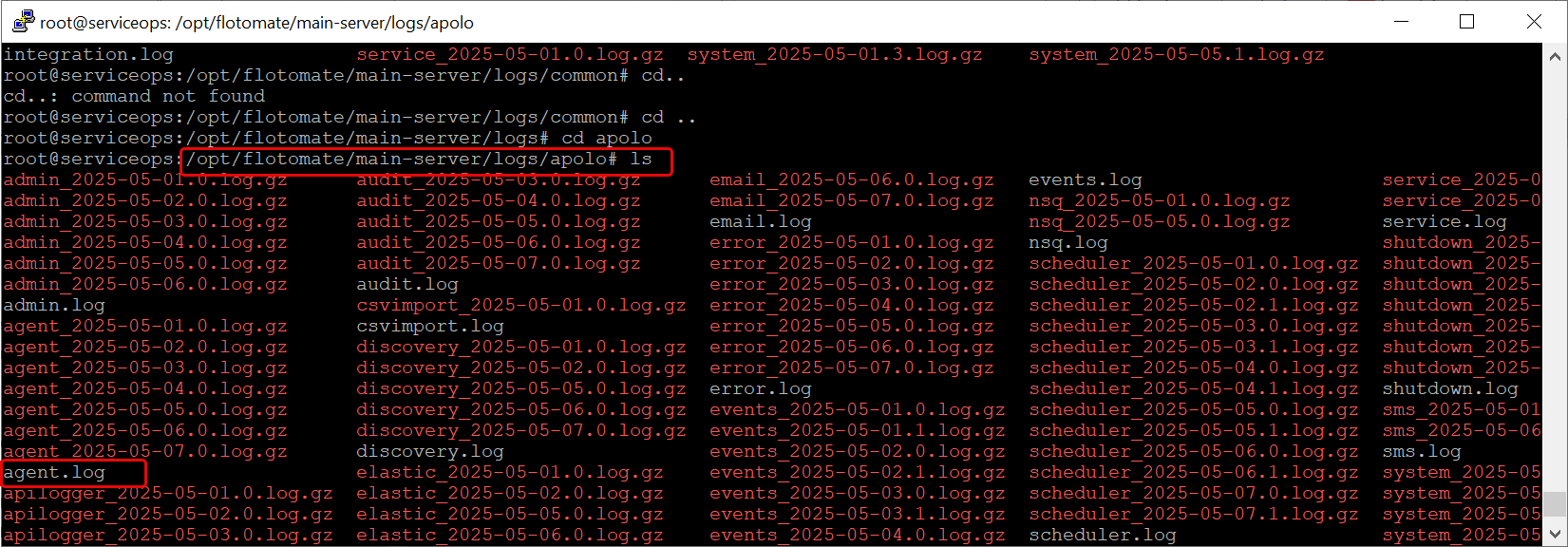Click discovery_2025-05-07.0.log.gz
The image size is (1568, 547).
(521, 430)
